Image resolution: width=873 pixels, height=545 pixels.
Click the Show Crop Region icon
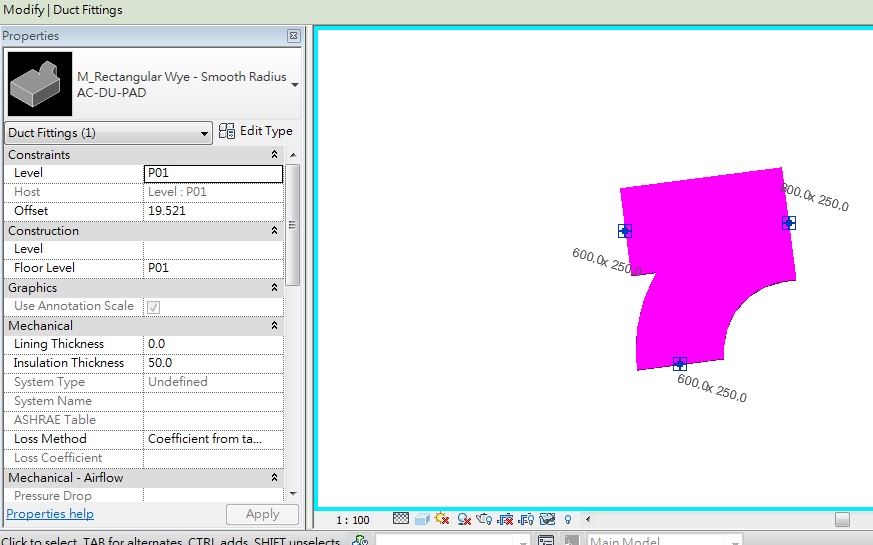pos(526,519)
